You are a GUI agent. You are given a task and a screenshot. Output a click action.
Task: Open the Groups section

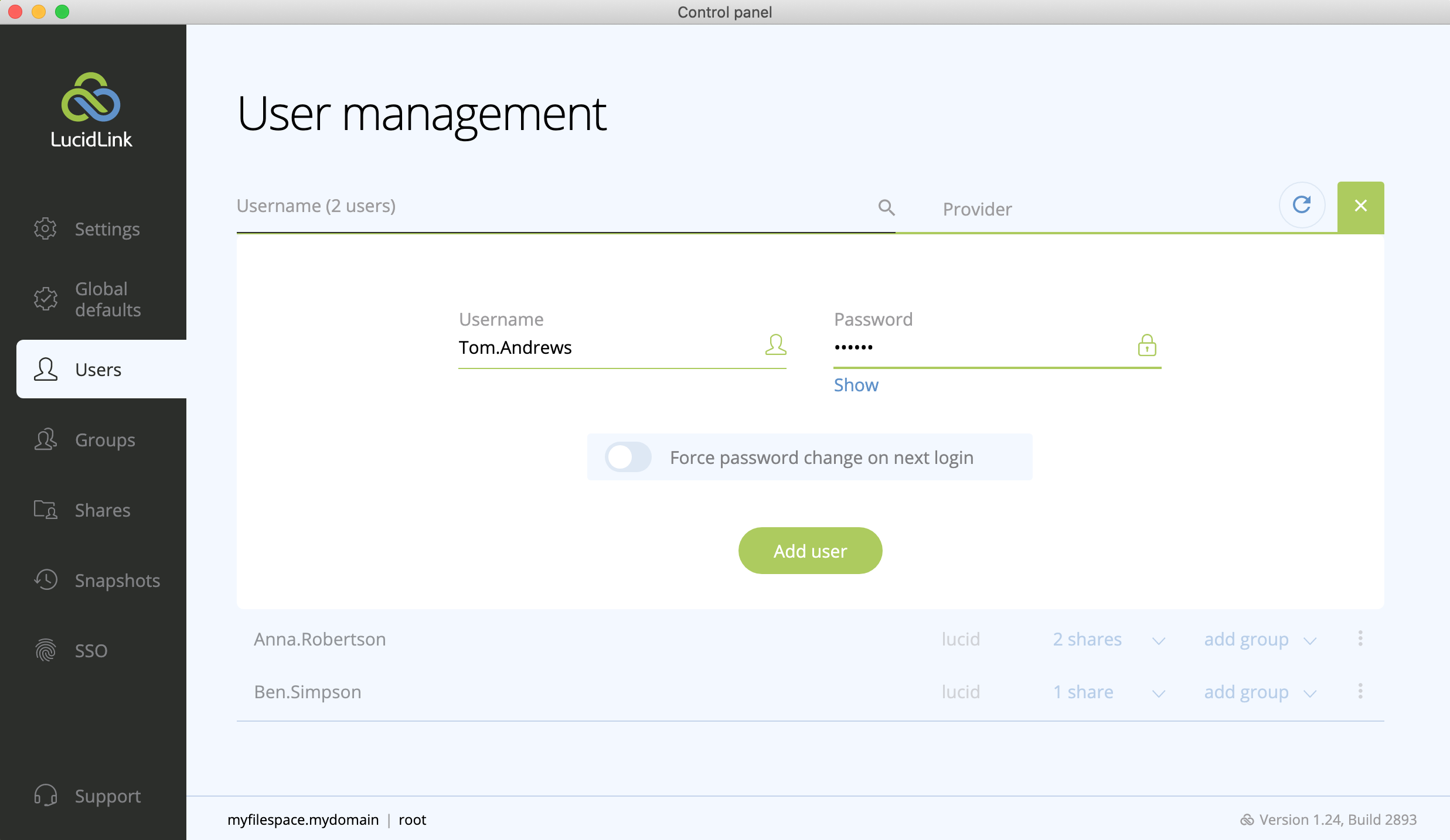click(104, 439)
